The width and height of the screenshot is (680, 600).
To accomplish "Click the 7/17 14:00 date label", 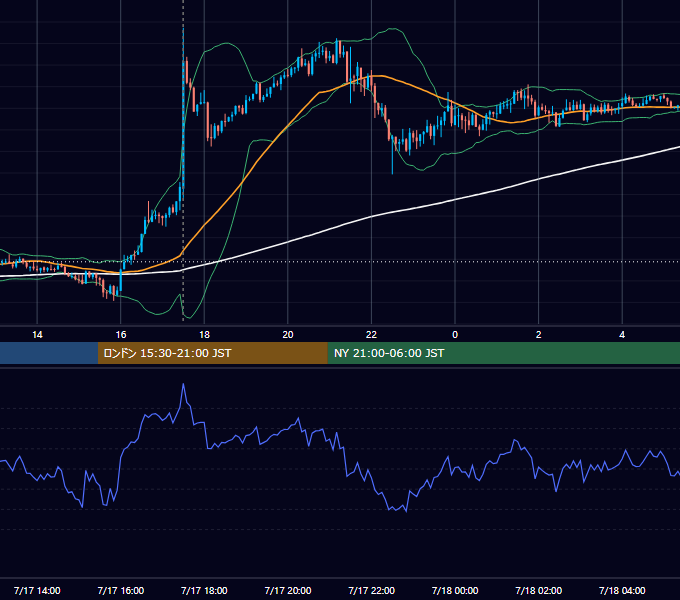I will pos(37,590).
